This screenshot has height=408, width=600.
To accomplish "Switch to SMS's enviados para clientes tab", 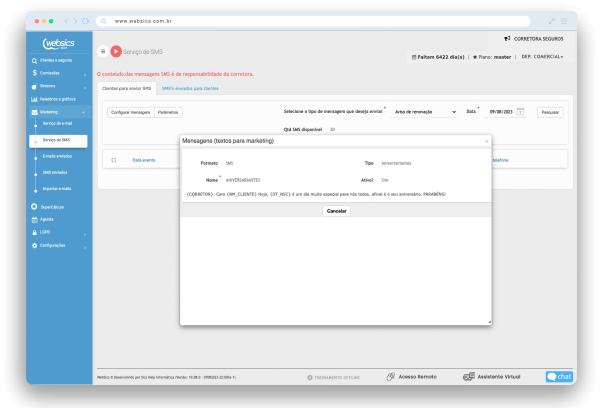I will 190,88.
